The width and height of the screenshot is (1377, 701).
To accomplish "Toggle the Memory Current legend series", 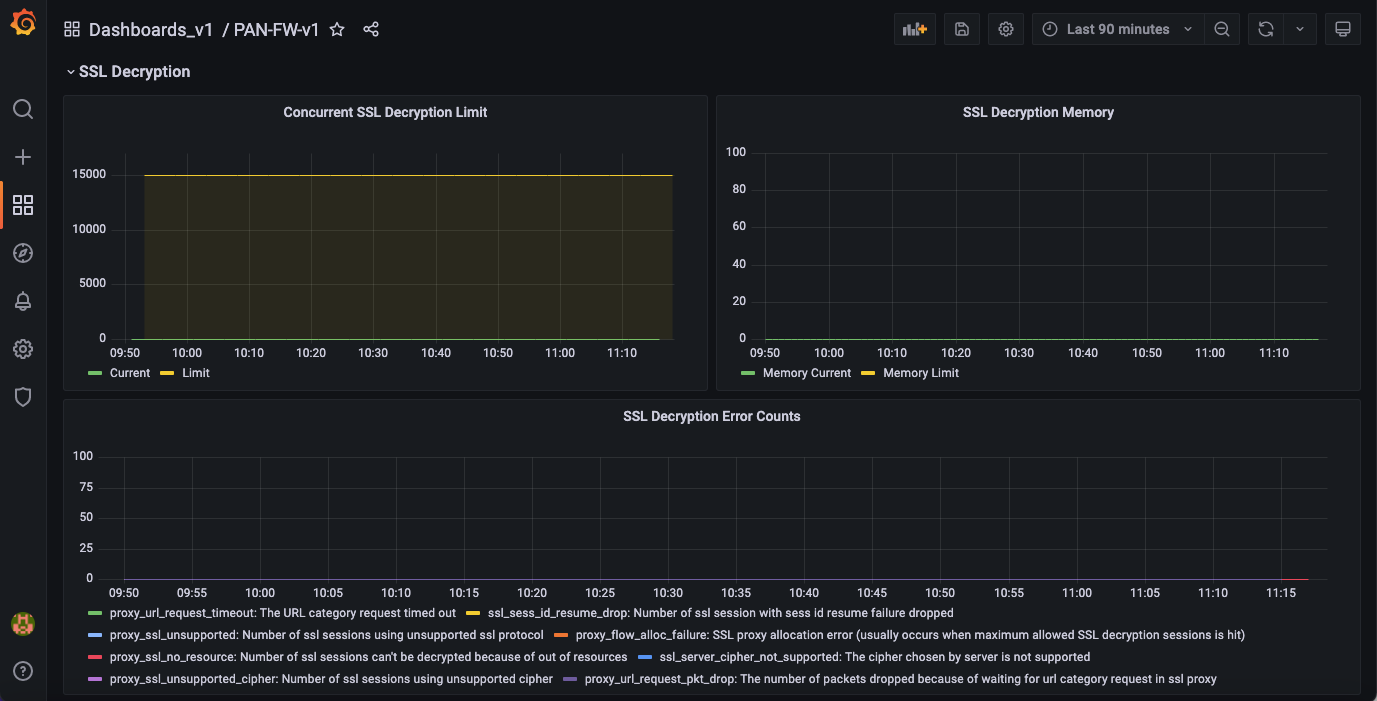I will [x=807, y=373].
